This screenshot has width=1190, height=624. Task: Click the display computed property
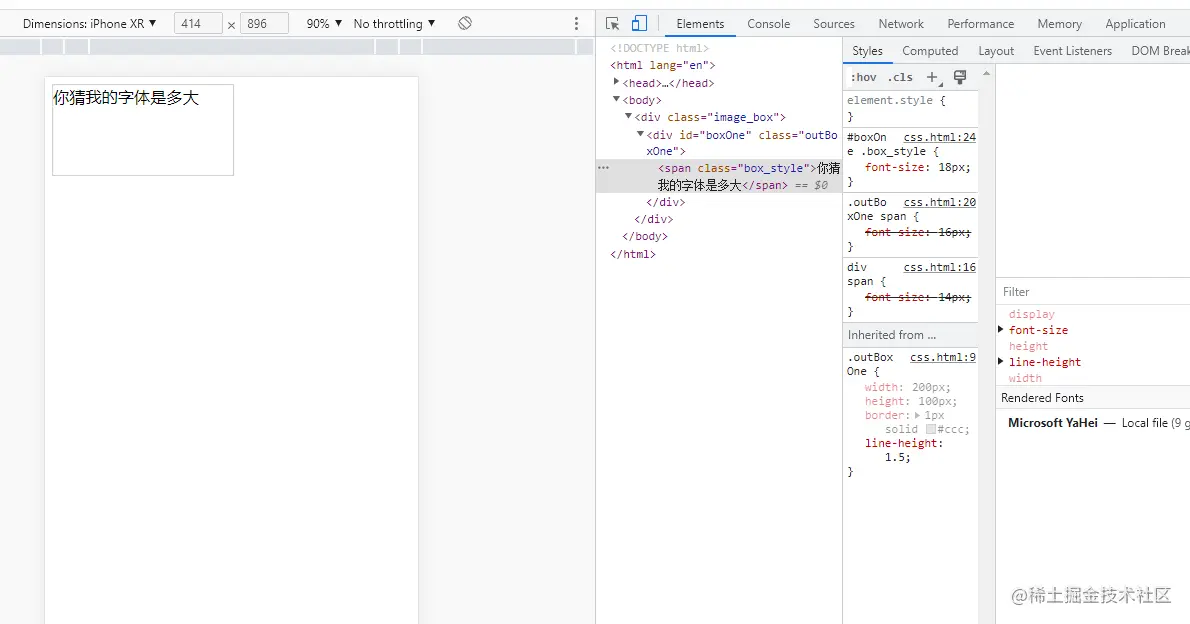click(x=1031, y=314)
